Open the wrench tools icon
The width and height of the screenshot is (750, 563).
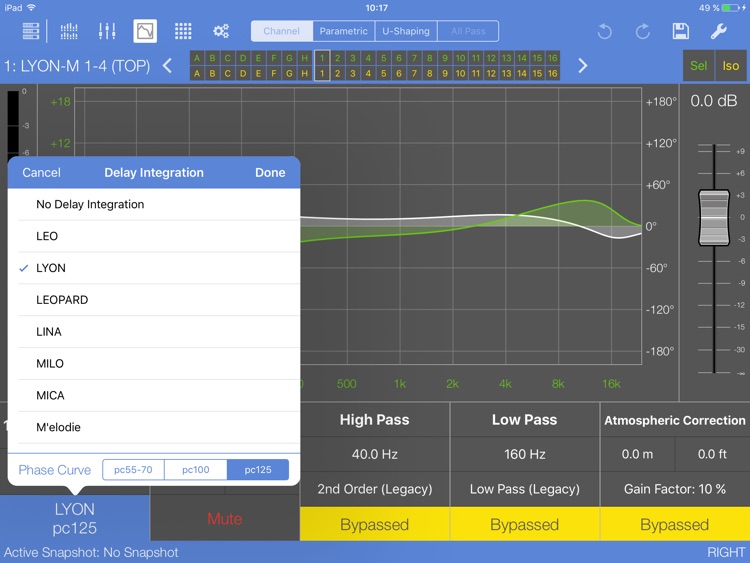tap(718, 31)
